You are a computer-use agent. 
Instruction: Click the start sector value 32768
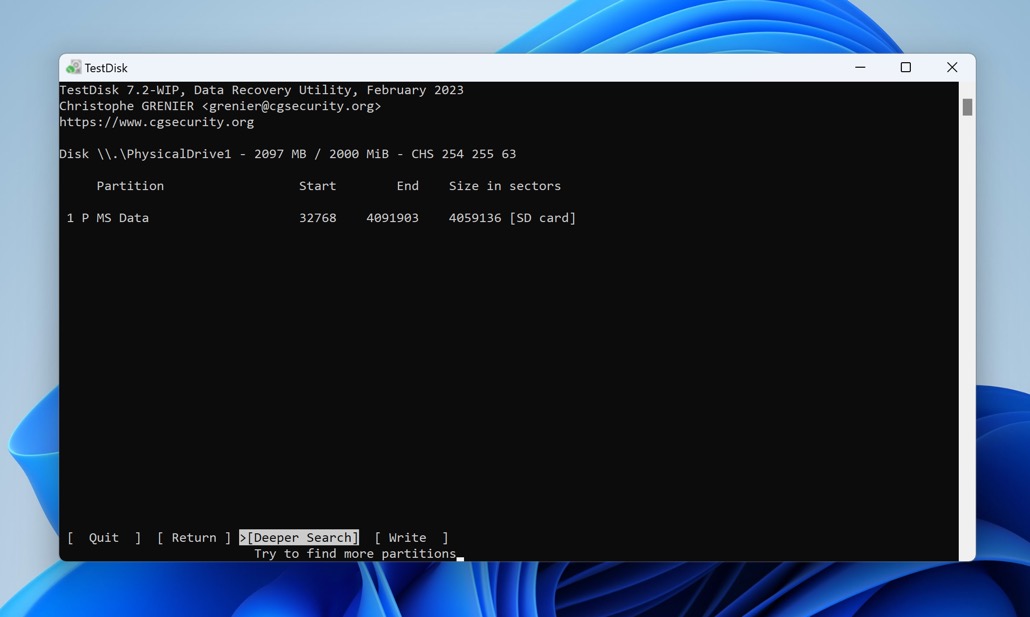click(317, 218)
